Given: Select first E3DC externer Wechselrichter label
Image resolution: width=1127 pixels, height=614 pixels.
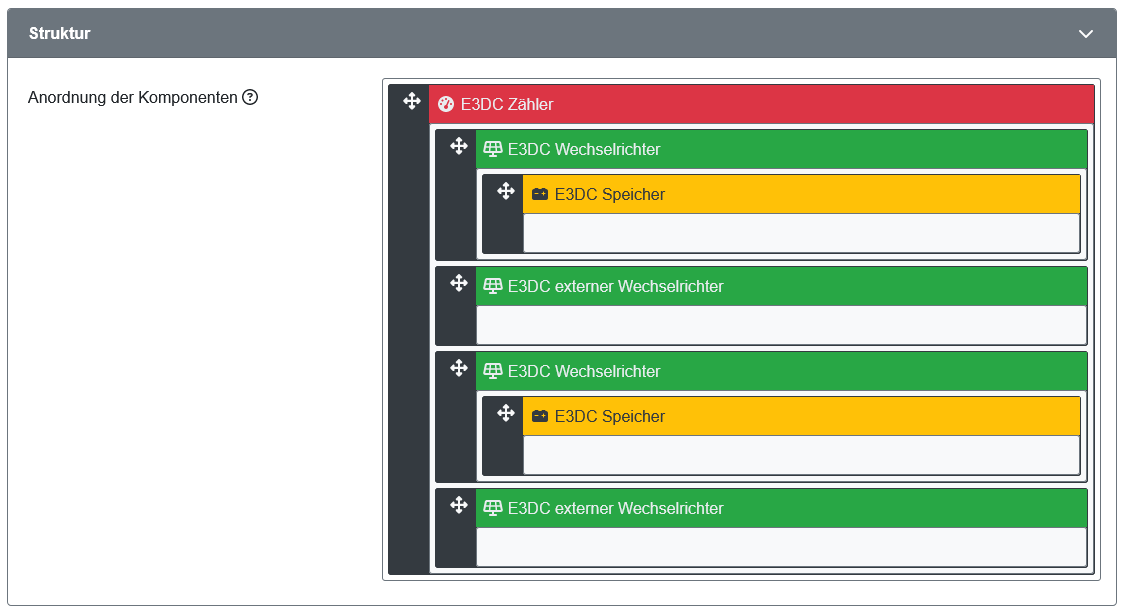Looking at the screenshot, I should coord(615,286).
